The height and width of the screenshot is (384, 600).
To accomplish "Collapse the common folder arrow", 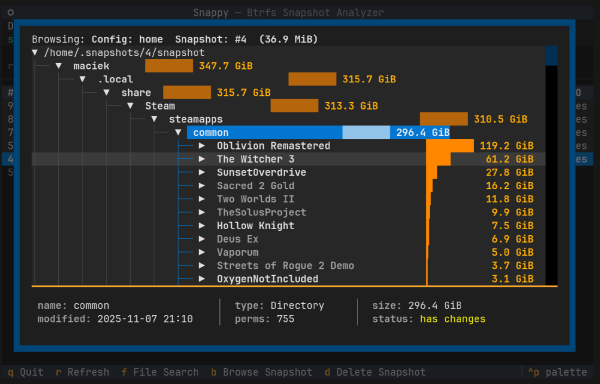I will 178,132.
